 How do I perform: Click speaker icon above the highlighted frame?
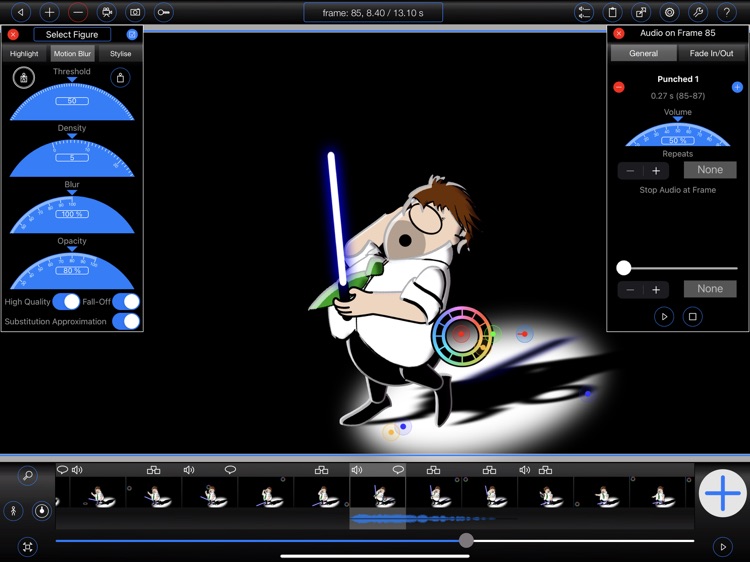point(357,470)
